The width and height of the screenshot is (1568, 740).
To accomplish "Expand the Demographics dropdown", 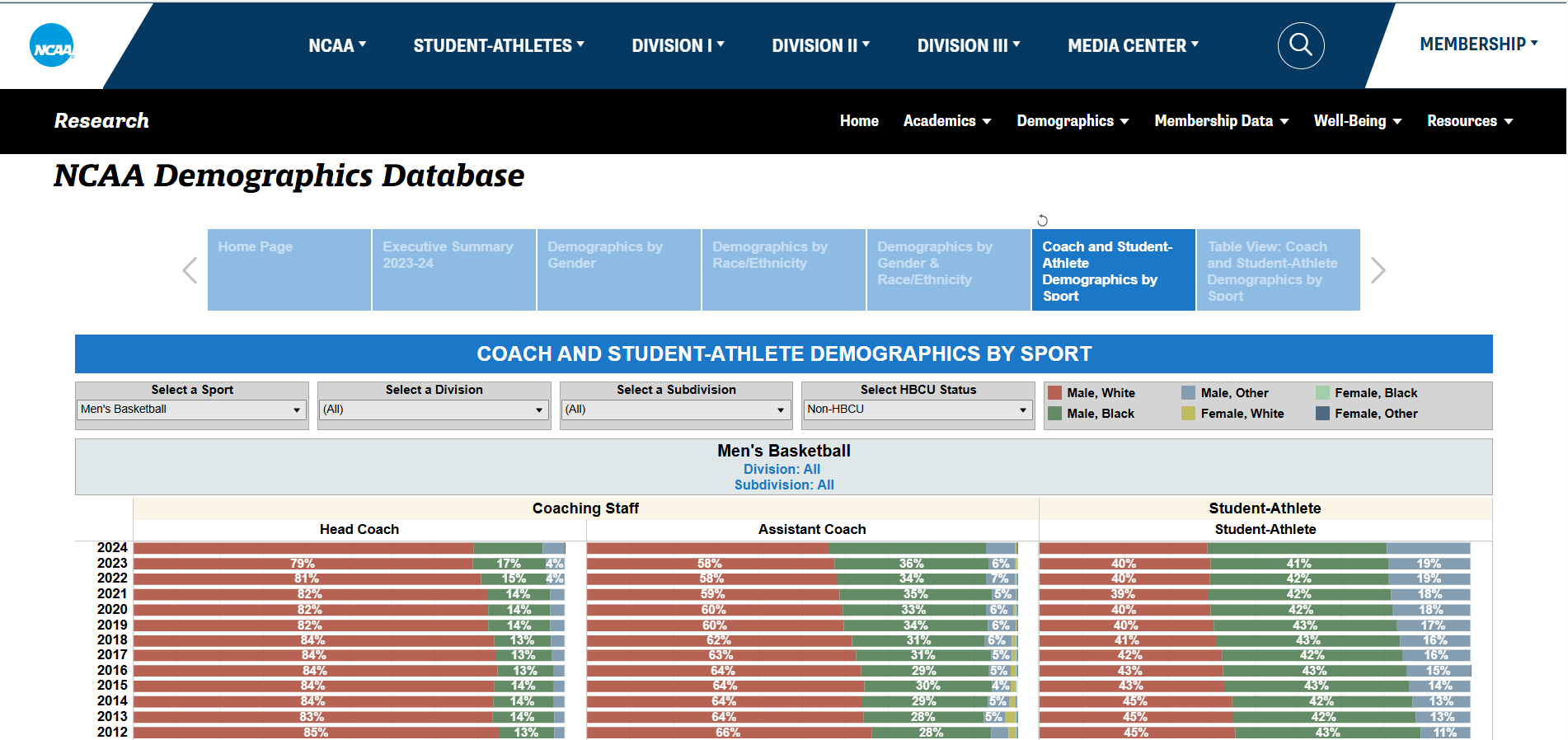I will coord(1073,121).
